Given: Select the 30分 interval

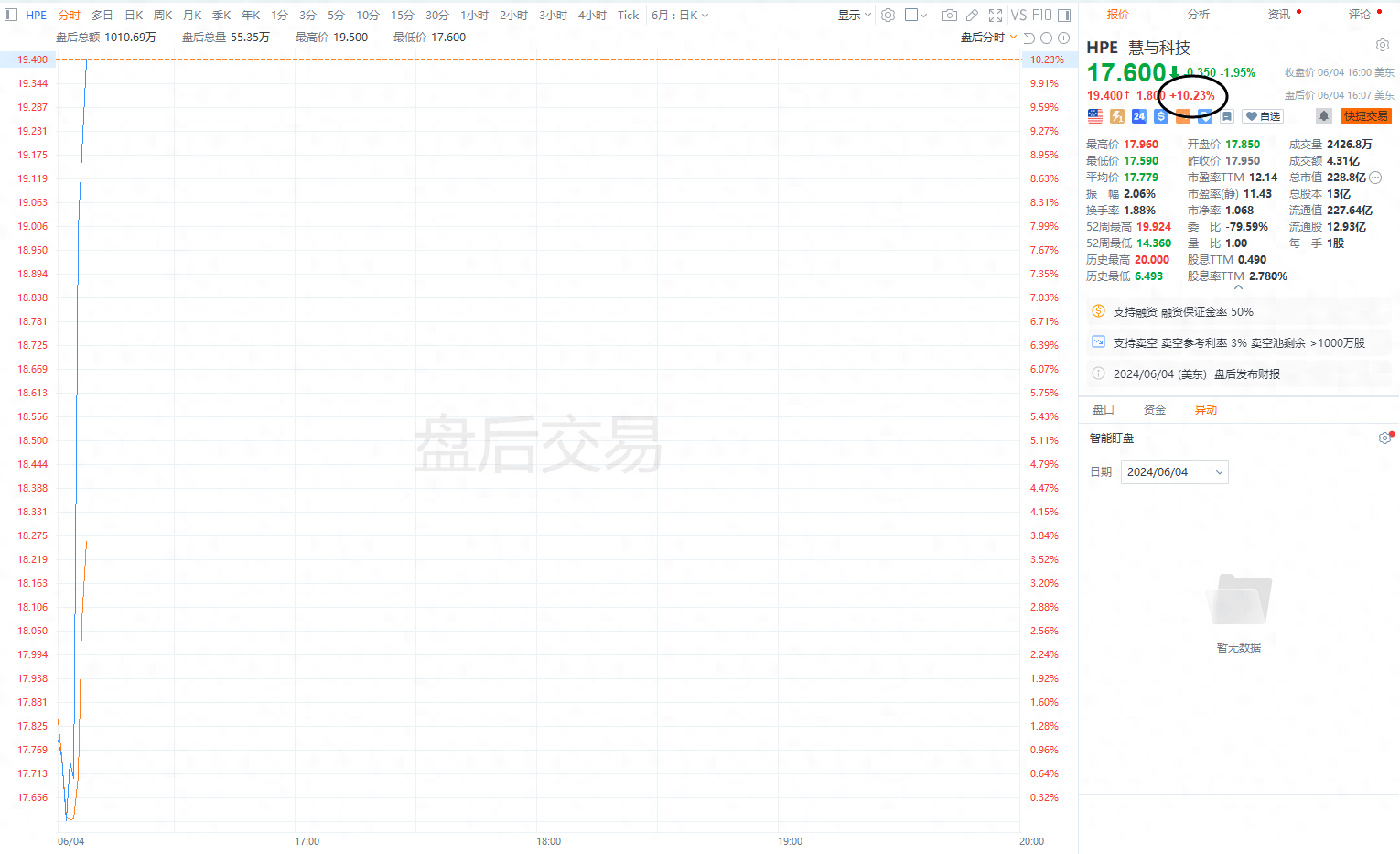Looking at the screenshot, I should [437, 15].
